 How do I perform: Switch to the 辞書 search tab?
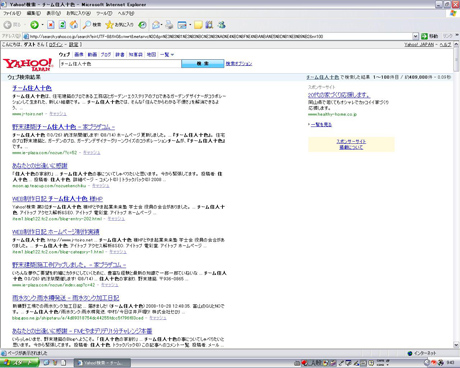(x=120, y=54)
